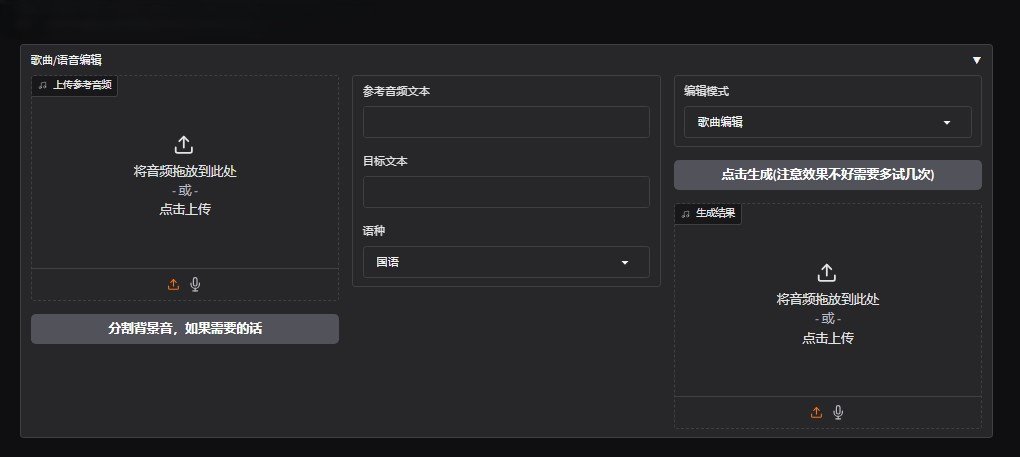1020x457 pixels.
Task: Click 将音频拖放到此处 text in 生成结果 box
Action: (x=827, y=299)
